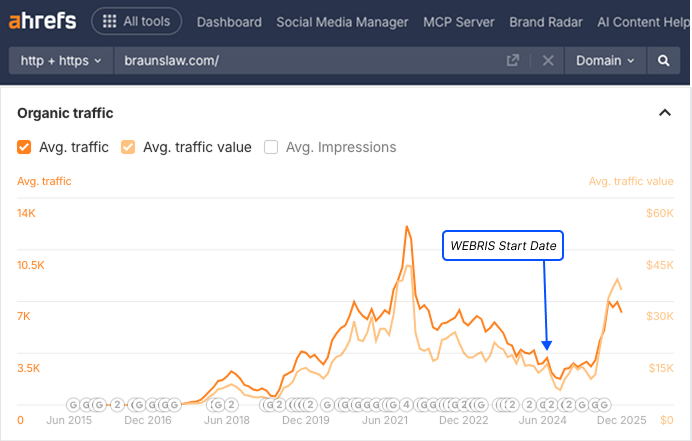Click the Dec 2022 axis label
The image size is (692, 441).
(x=463, y=420)
